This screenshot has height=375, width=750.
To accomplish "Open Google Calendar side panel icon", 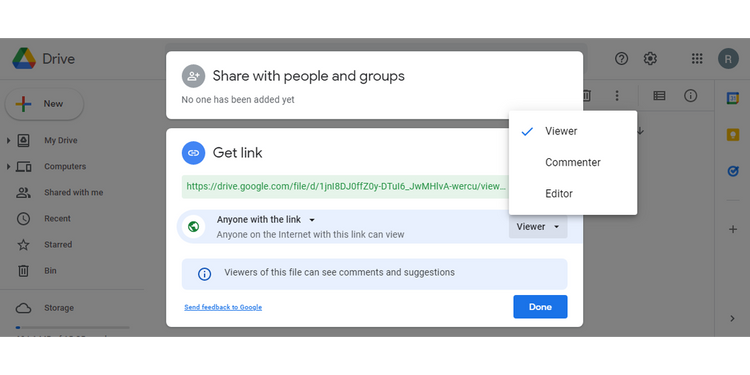I will pos(733,98).
